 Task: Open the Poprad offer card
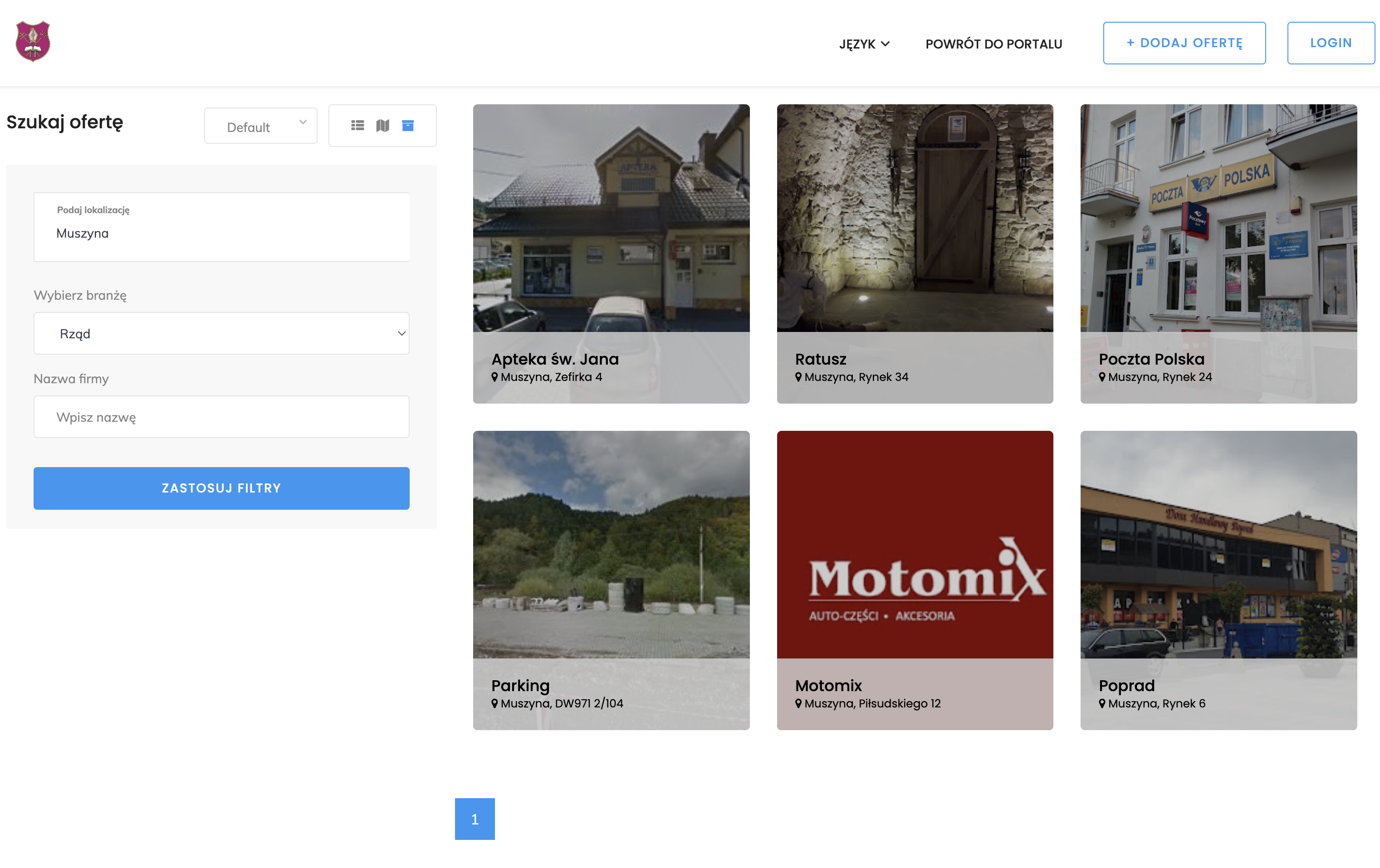[1219, 580]
